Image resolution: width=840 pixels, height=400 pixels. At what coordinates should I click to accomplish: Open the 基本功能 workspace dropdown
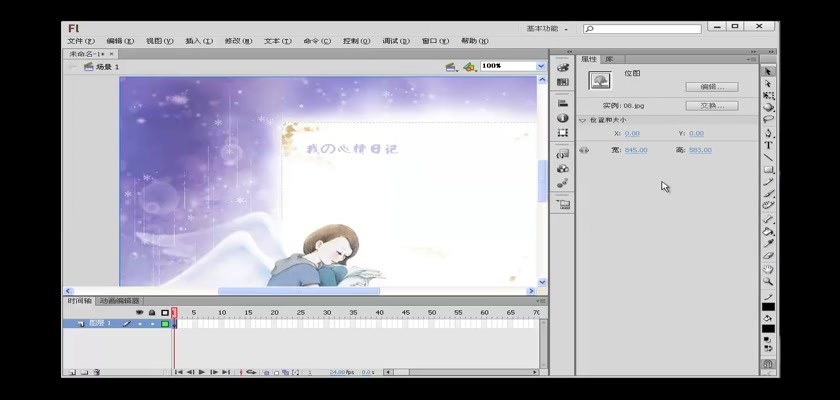[546, 29]
